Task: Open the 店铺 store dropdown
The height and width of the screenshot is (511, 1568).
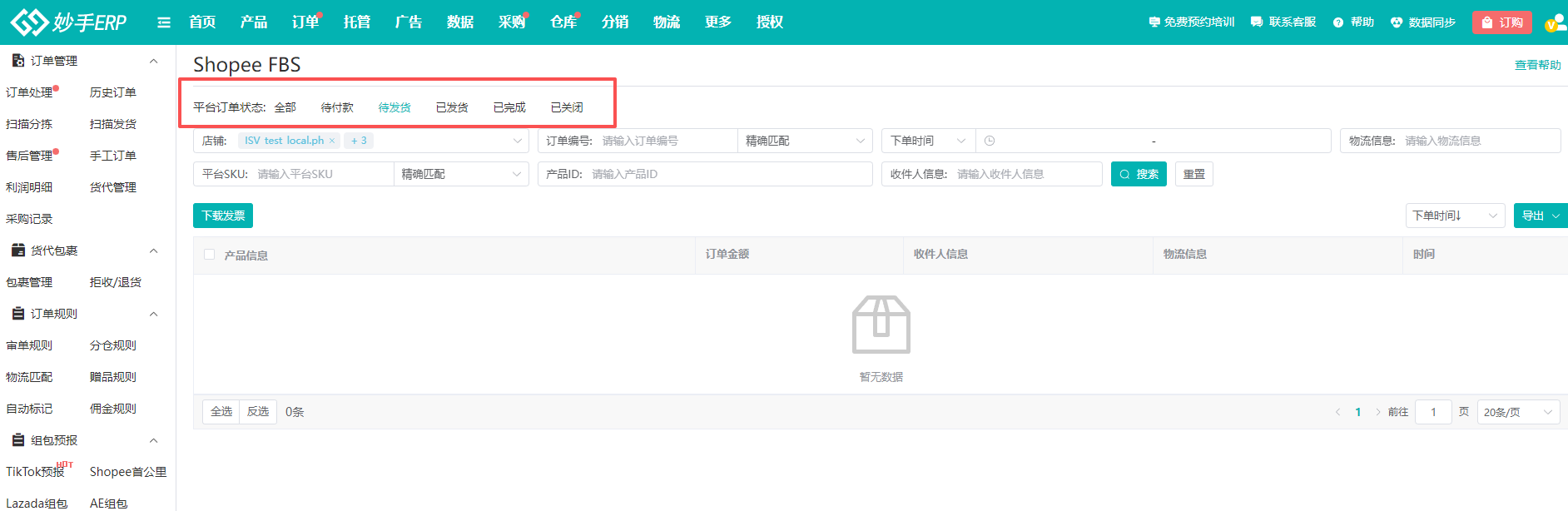Action: (x=361, y=141)
